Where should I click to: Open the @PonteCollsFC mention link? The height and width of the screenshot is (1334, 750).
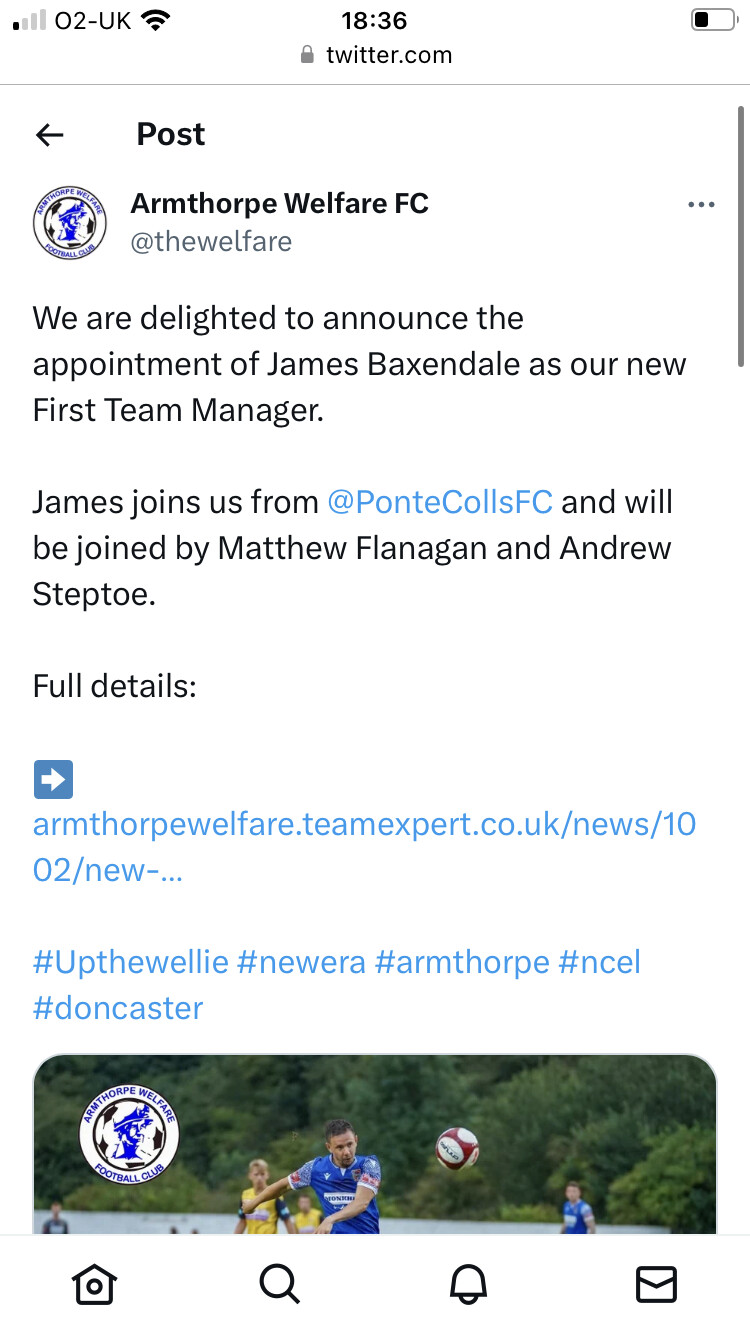440,502
